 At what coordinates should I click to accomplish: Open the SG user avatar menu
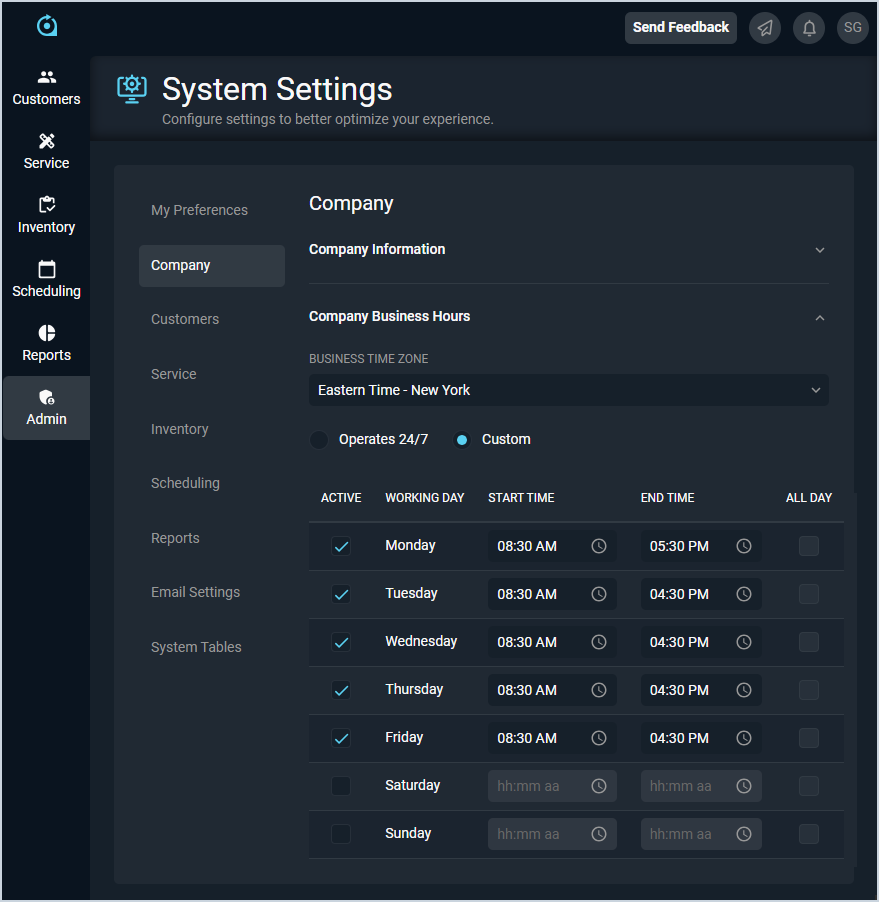tap(852, 28)
